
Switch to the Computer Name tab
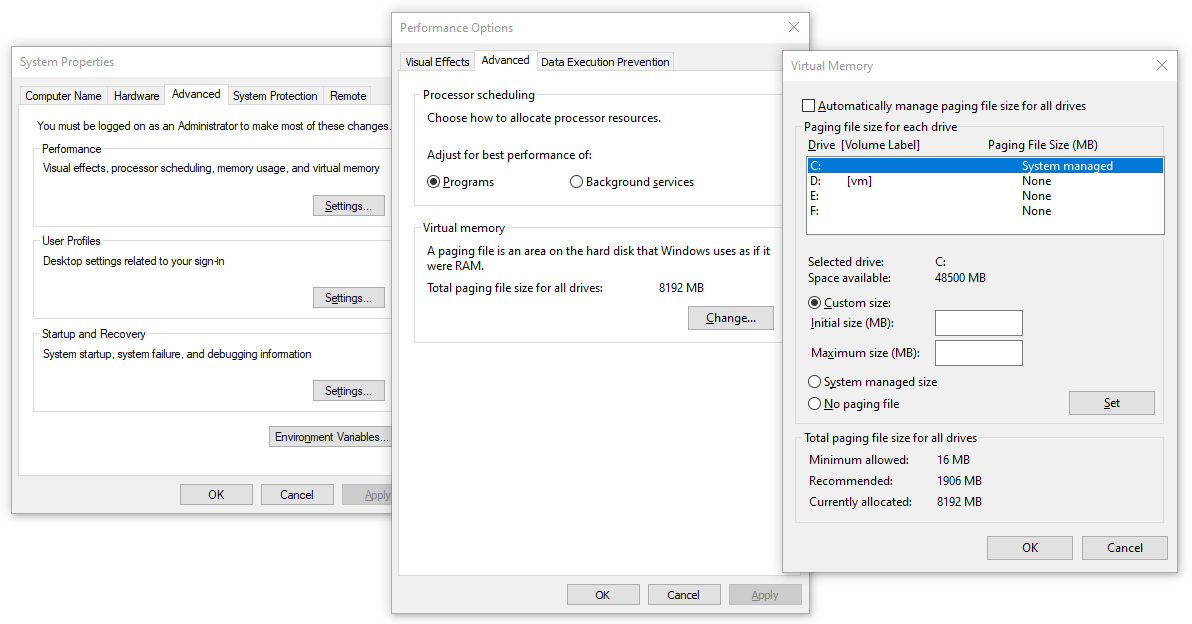pyautogui.click(x=63, y=96)
